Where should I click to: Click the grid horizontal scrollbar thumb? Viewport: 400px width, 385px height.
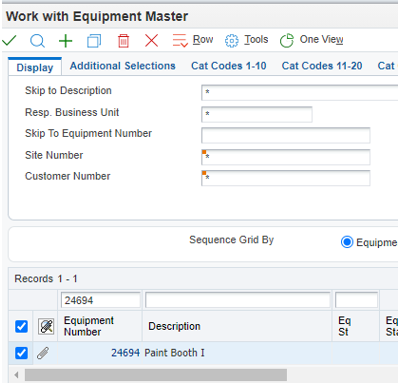click(x=156, y=375)
